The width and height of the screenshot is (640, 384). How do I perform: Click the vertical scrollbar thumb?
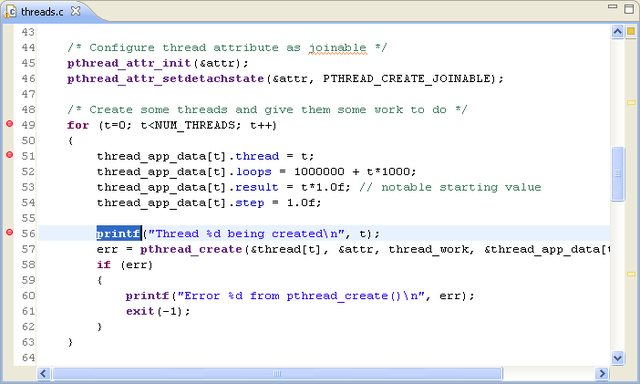point(618,174)
